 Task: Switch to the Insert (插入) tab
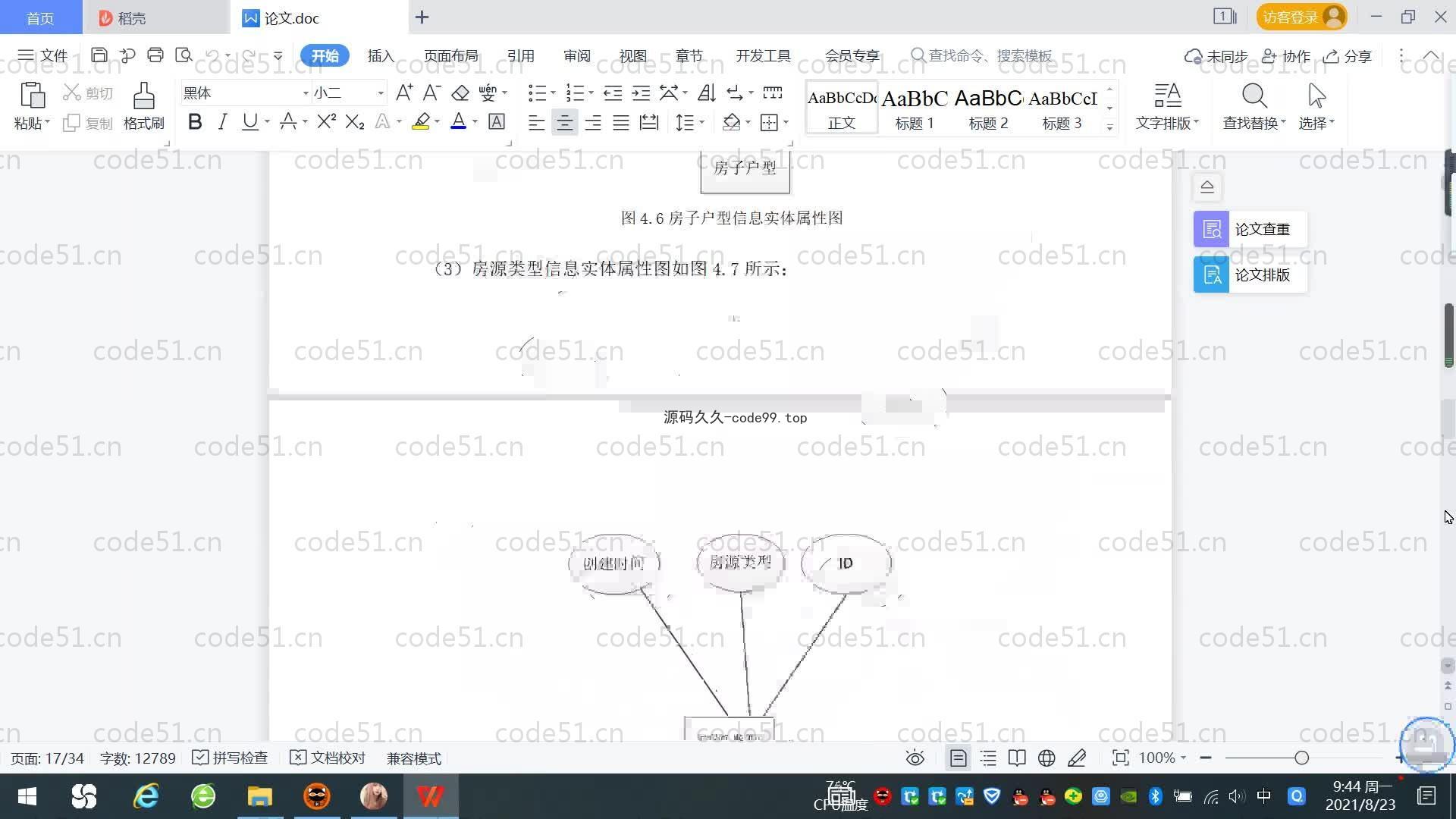381,55
